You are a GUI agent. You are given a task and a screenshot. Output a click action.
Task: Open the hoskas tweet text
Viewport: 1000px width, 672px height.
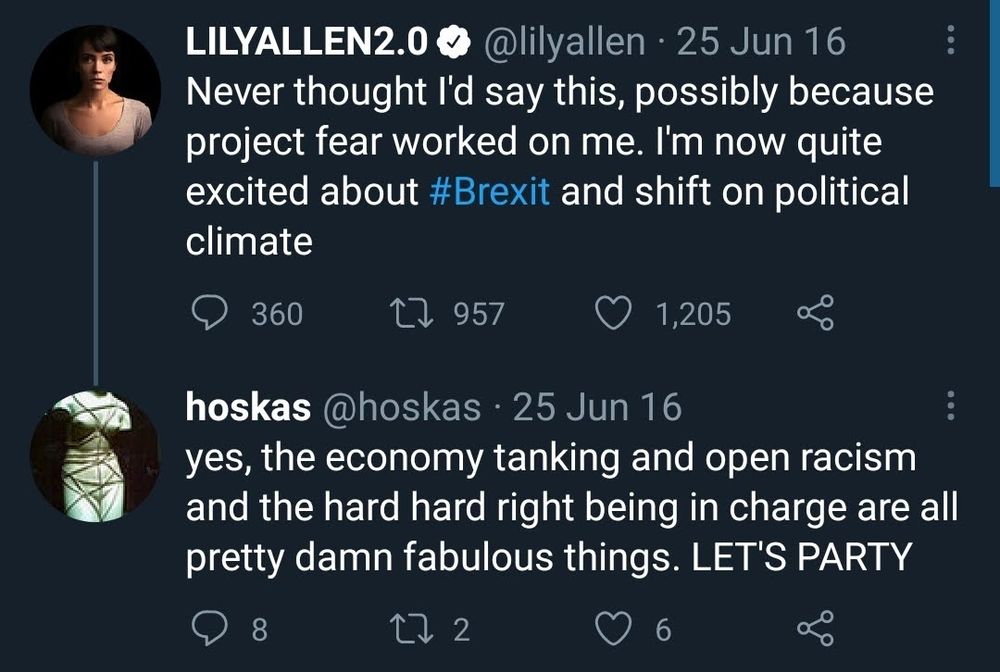(x=570, y=508)
